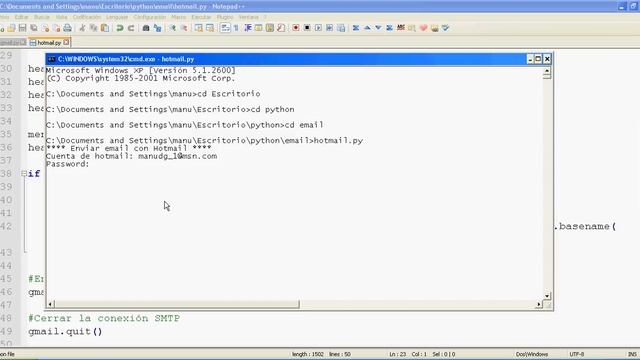Click the ABC spell check icon
Image resolution: width=640 pixels, height=360 pixels.
point(401,28)
